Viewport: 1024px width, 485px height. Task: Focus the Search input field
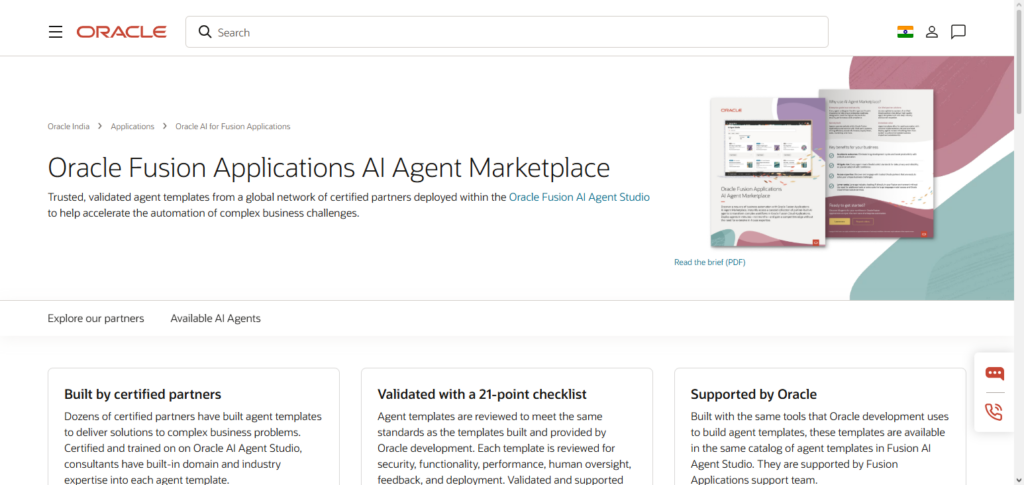[507, 32]
